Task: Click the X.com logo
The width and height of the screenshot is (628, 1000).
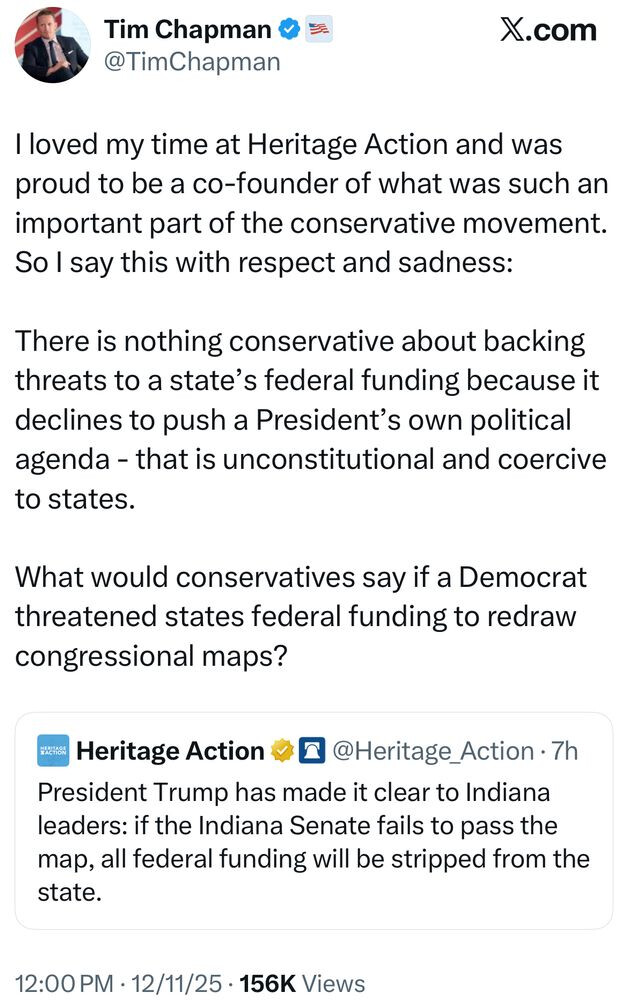Action: 547,30
